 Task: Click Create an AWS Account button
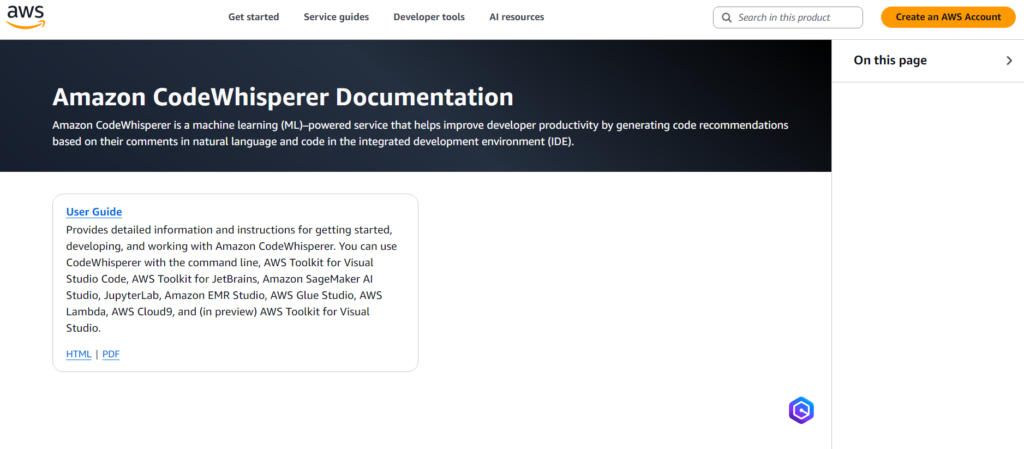click(948, 18)
